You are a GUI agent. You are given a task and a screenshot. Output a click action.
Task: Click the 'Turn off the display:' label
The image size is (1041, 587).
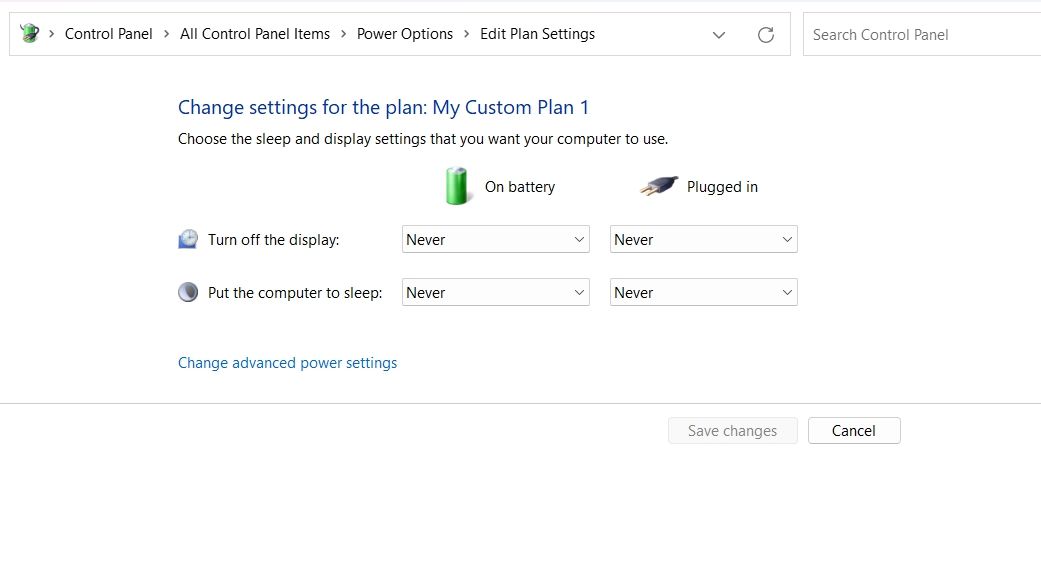click(x=274, y=240)
